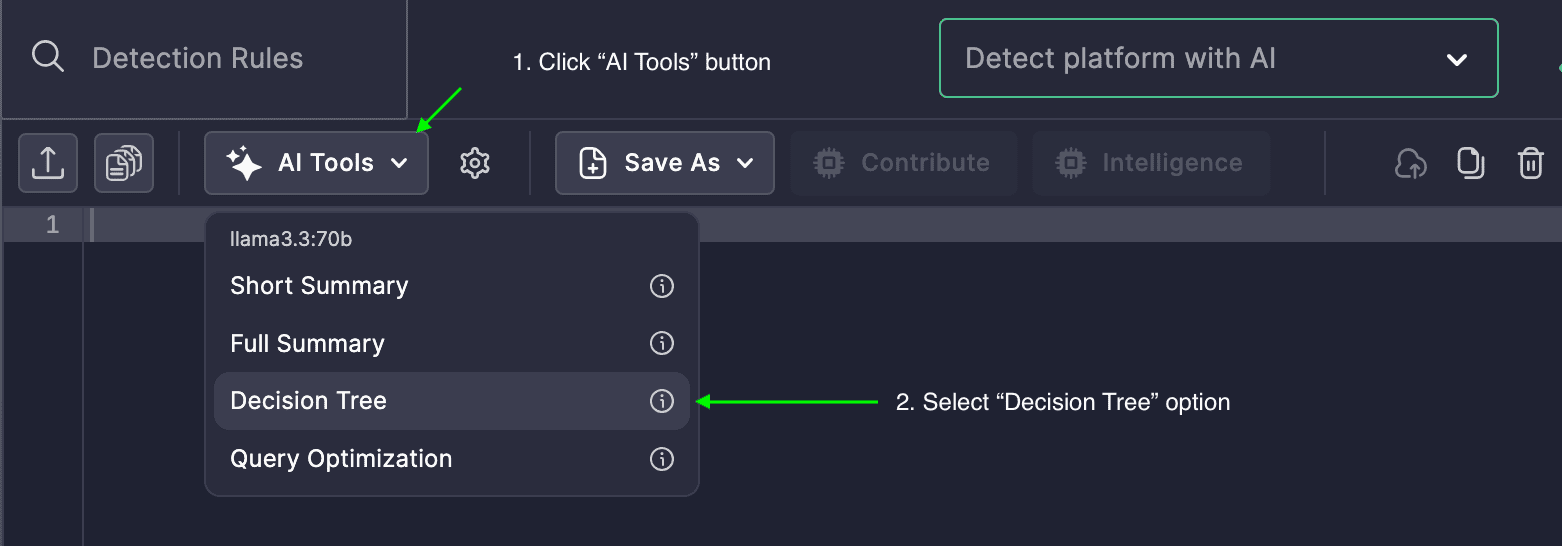Click the upload icon in the toolbar

[48, 163]
